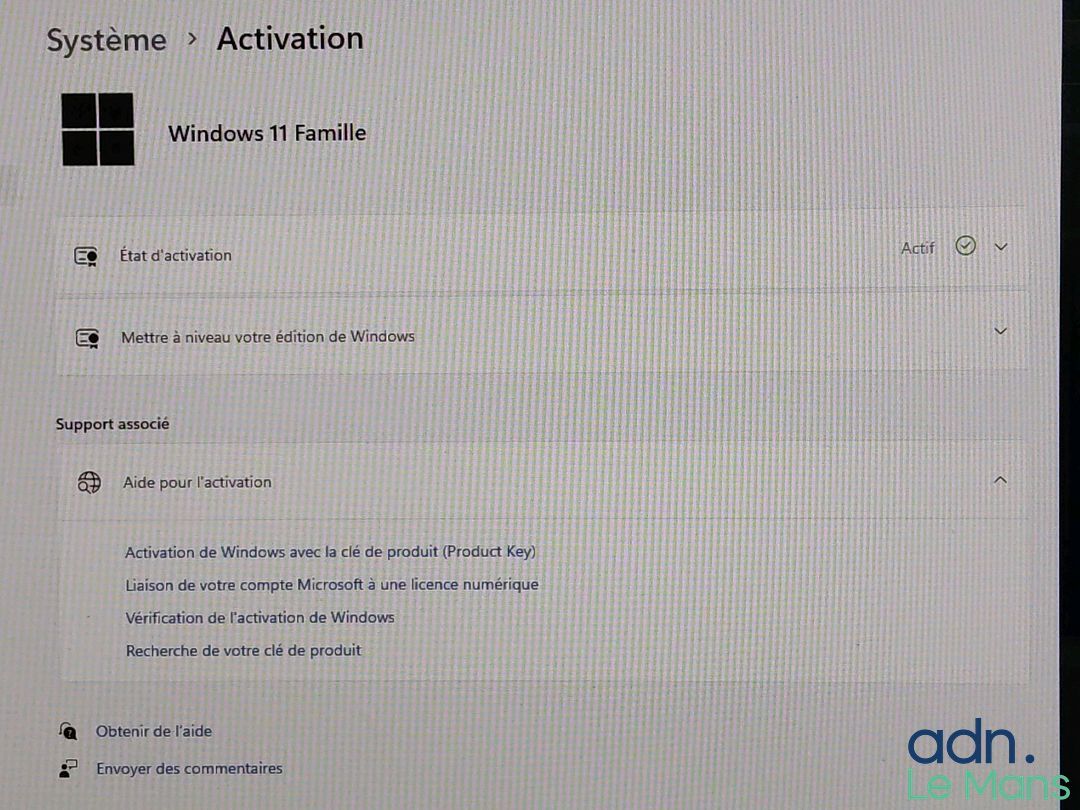This screenshot has width=1080, height=810.
Task: Go back to Système breadcrumb
Action: tap(107, 40)
